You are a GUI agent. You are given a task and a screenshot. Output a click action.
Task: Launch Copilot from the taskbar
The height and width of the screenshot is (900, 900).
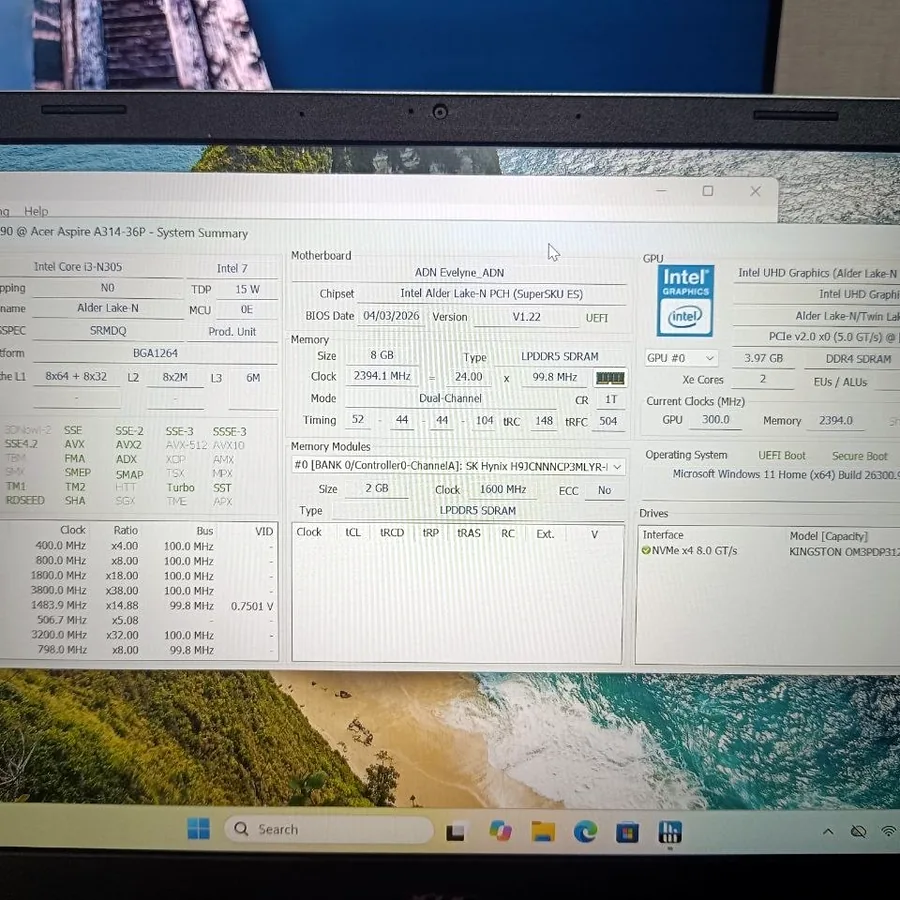click(x=500, y=831)
